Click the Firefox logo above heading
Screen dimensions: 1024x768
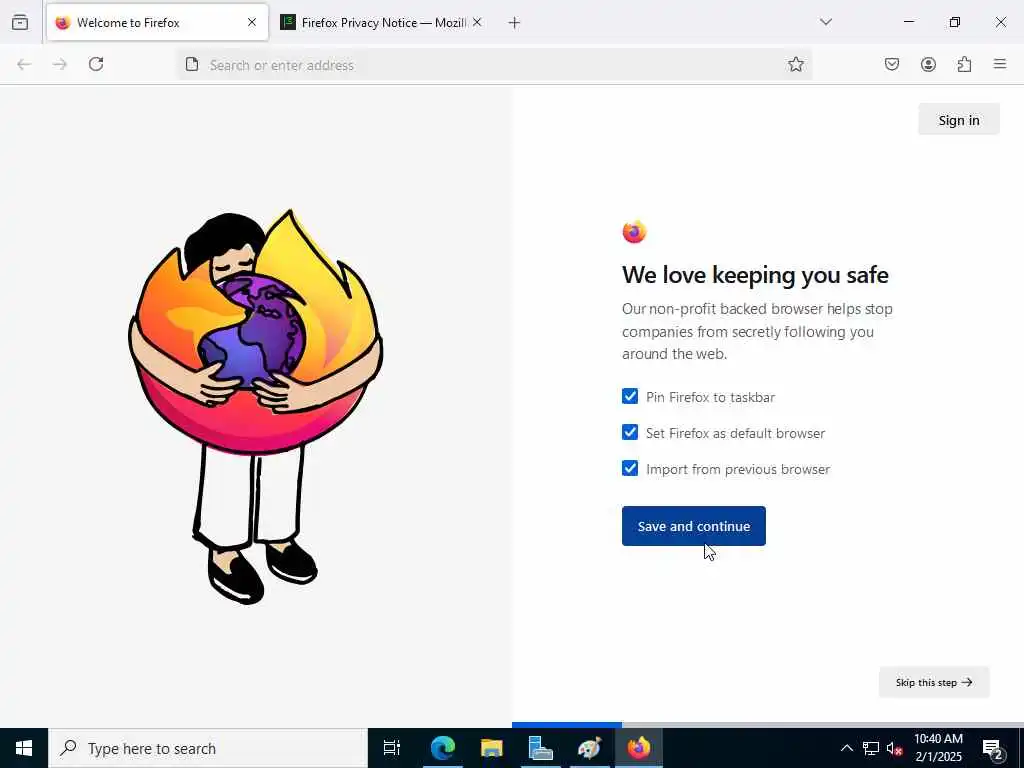(x=634, y=232)
